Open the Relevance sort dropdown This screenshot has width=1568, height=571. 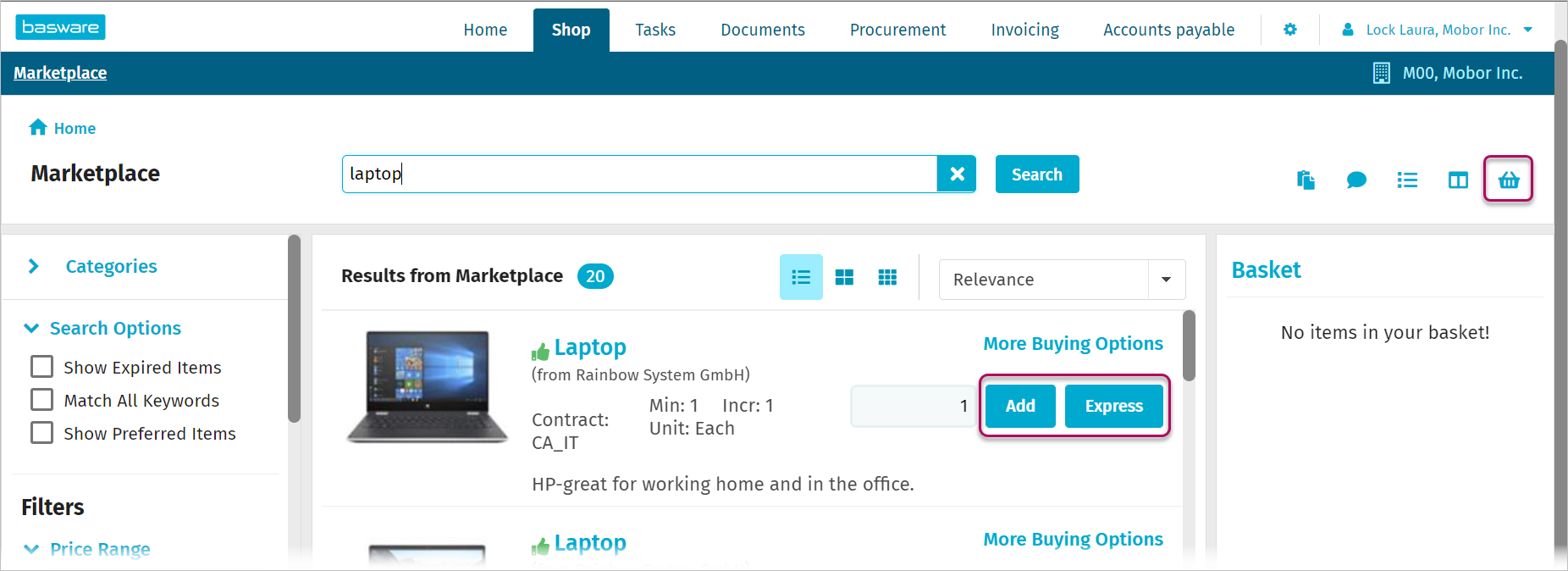tap(1062, 280)
